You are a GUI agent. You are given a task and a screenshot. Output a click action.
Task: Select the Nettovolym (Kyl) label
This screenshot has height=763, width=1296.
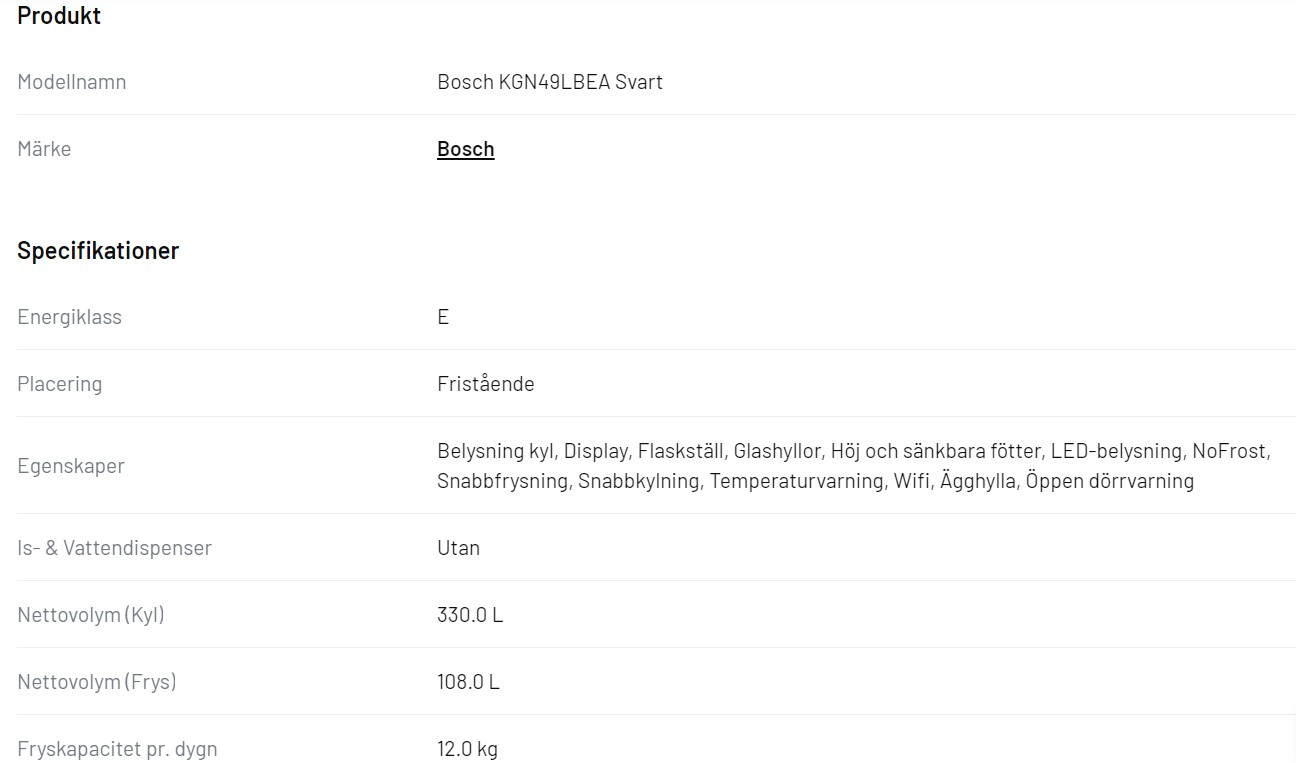click(91, 615)
